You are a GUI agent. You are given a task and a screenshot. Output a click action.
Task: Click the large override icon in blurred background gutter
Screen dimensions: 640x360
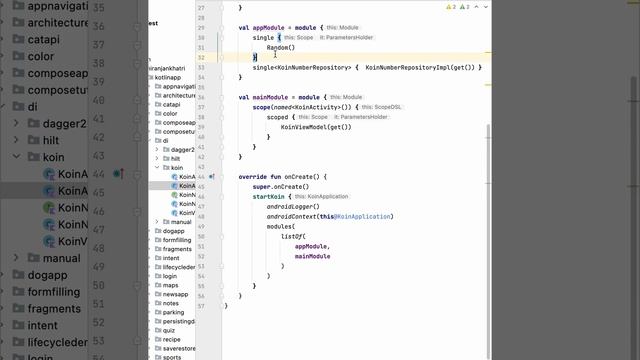(x=119, y=174)
